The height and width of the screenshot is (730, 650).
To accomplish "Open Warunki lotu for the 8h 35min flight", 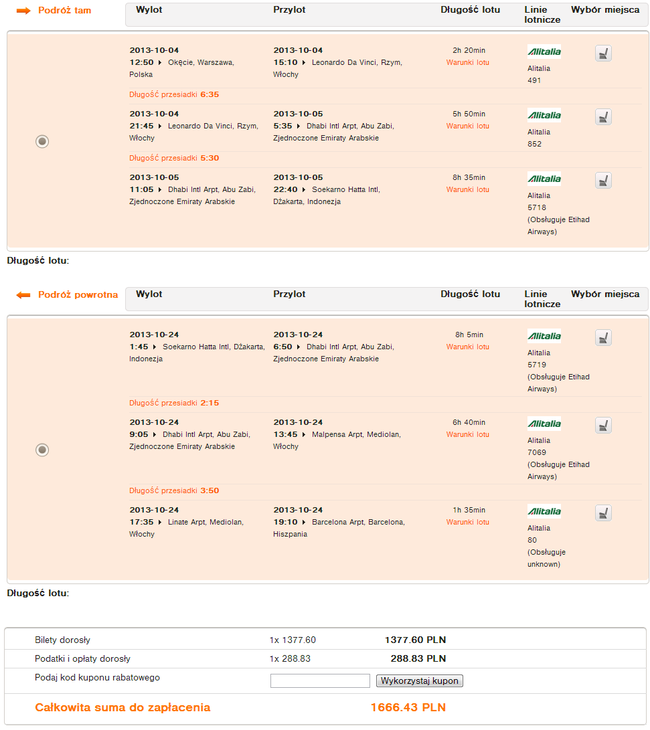I will click(467, 189).
